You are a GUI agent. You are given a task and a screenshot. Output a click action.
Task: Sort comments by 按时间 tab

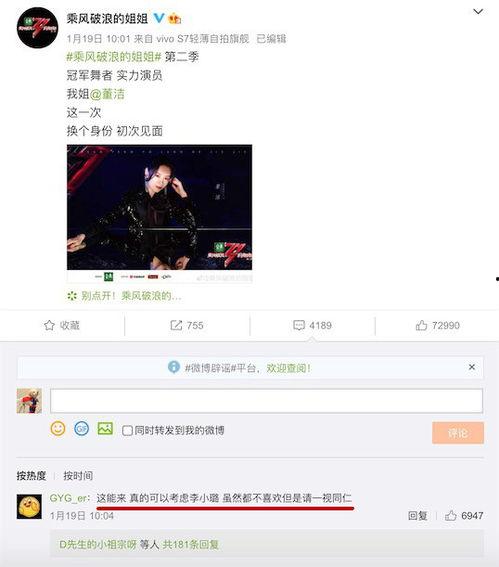pos(78,476)
